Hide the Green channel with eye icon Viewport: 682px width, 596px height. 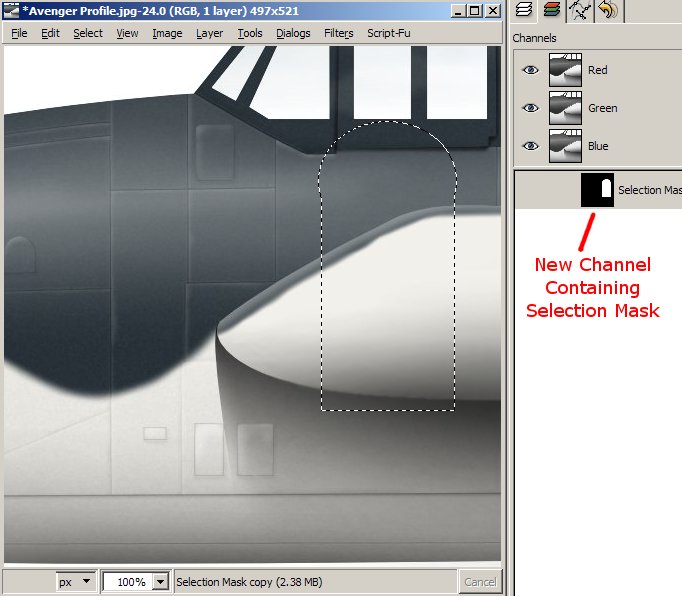(x=531, y=107)
